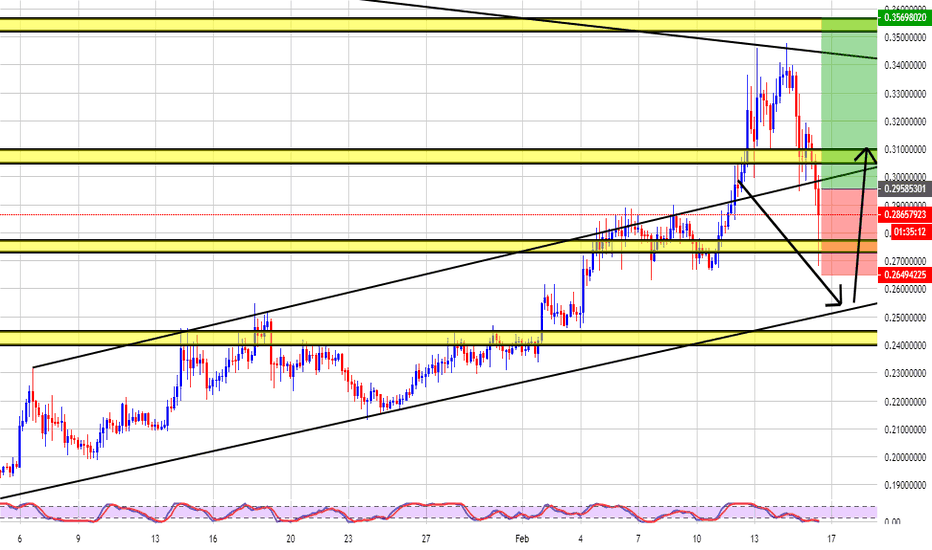Click the 0.20000000 price axis value
Viewport: 932px width, 550px height.
tap(905, 458)
